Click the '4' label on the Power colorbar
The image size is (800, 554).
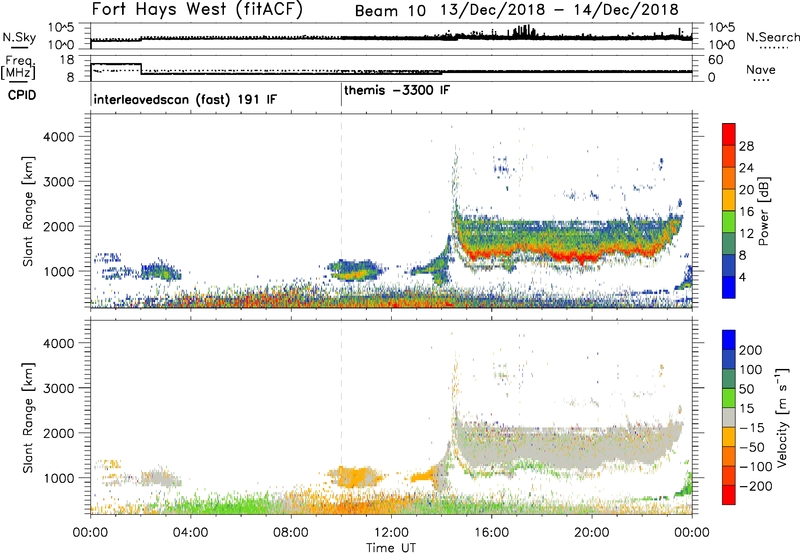coord(742,277)
